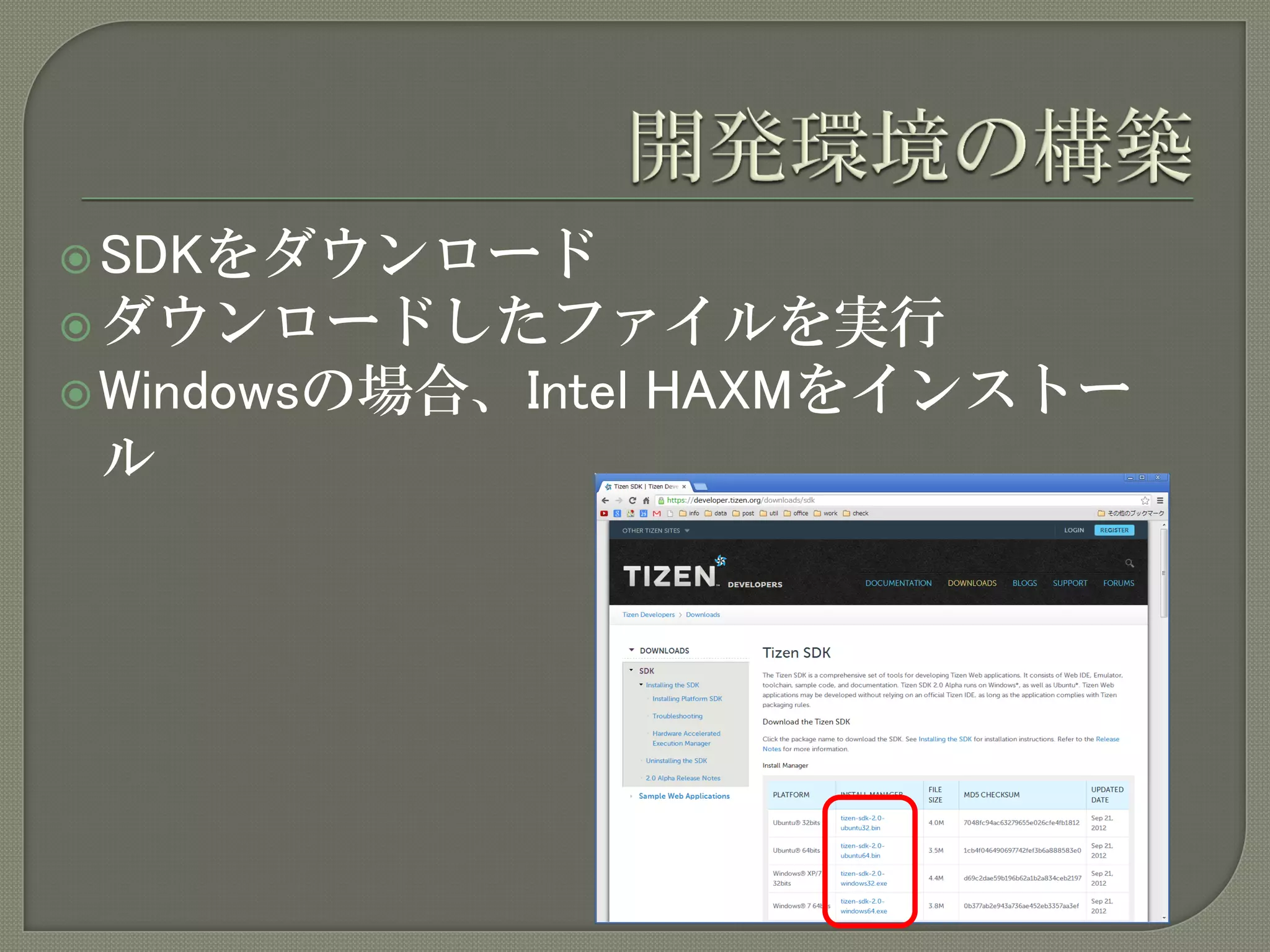Open the DOWNLOADS menu
Image resolution: width=1270 pixels, height=952 pixels.
pos(972,583)
